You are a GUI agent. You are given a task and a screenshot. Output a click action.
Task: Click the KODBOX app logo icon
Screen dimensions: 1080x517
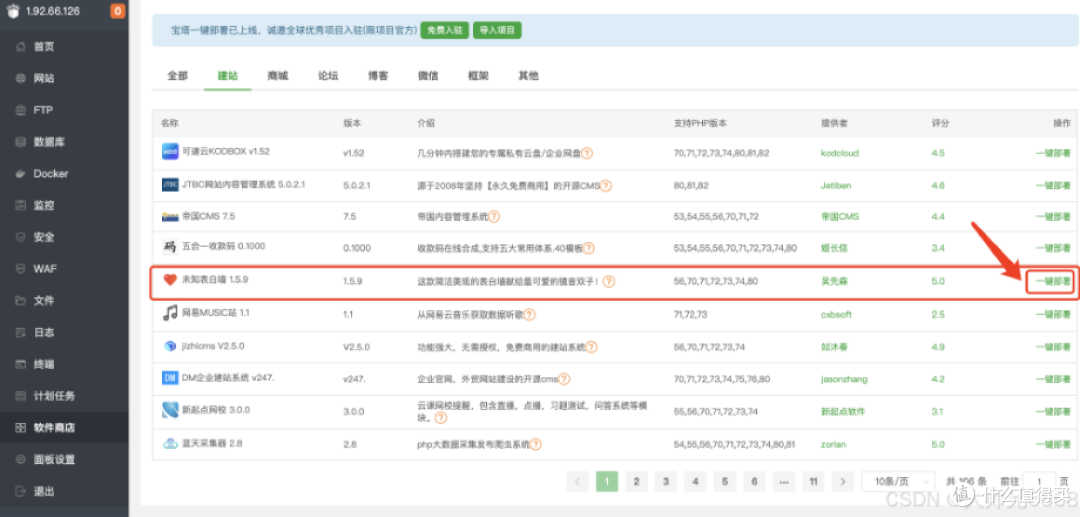tap(169, 151)
